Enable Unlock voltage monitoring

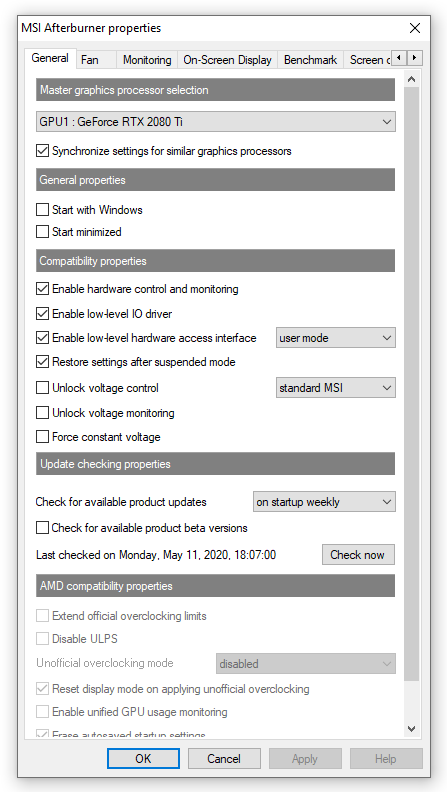[42, 413]
